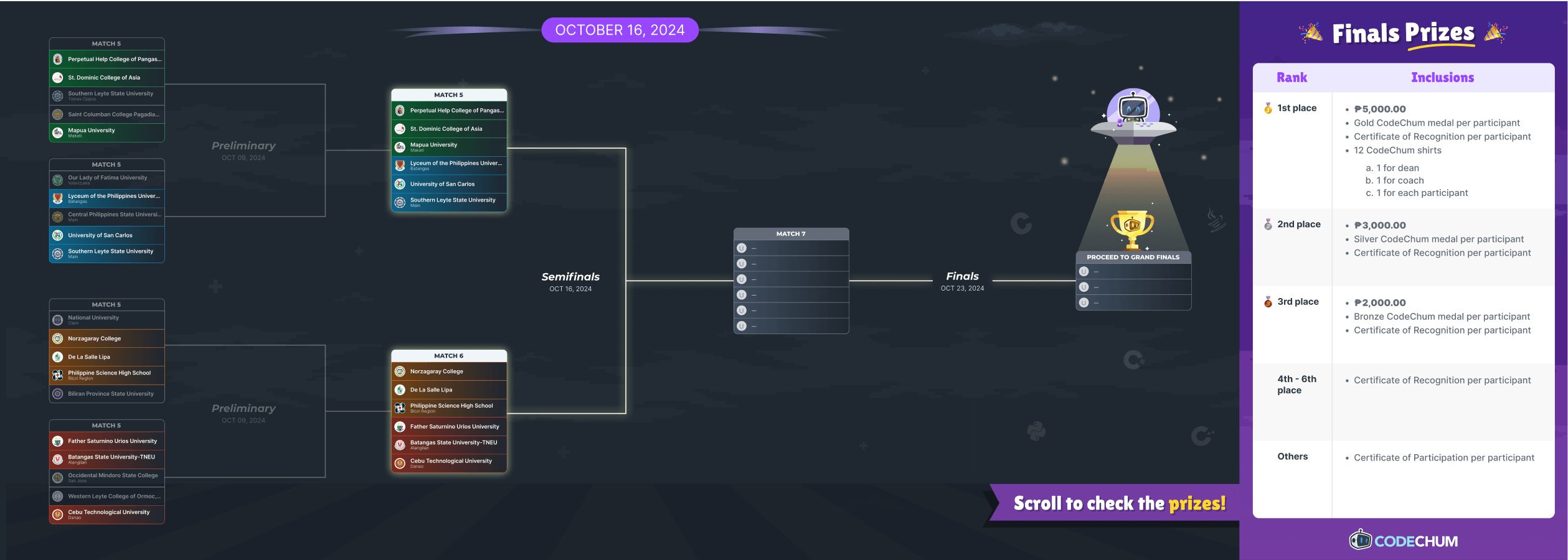Click the first placeholder avatar in Grand Finals list
Screen dimensions: 1568x560
click(x=1084, y=271)
